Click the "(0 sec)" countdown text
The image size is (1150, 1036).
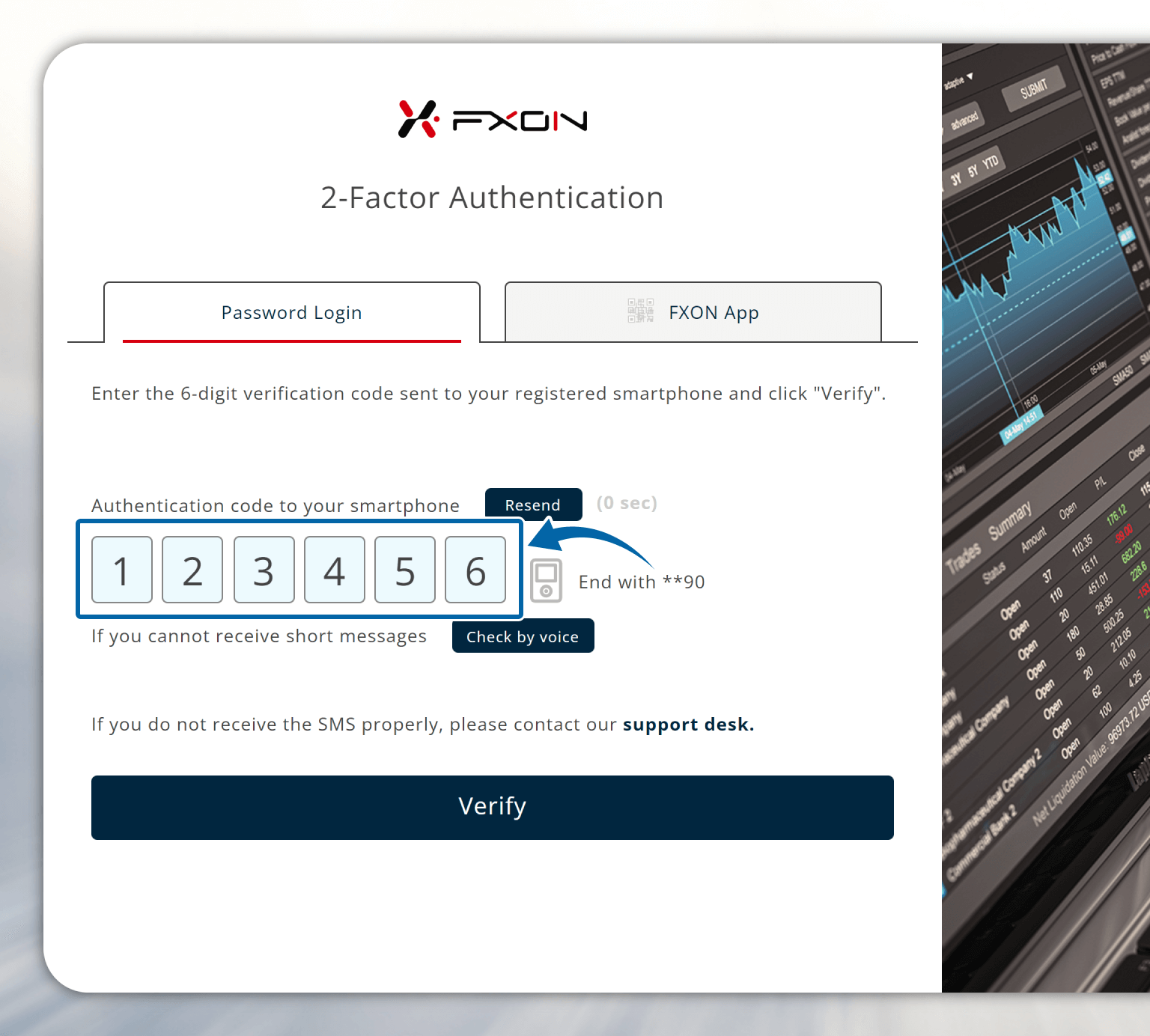(627, 503)
